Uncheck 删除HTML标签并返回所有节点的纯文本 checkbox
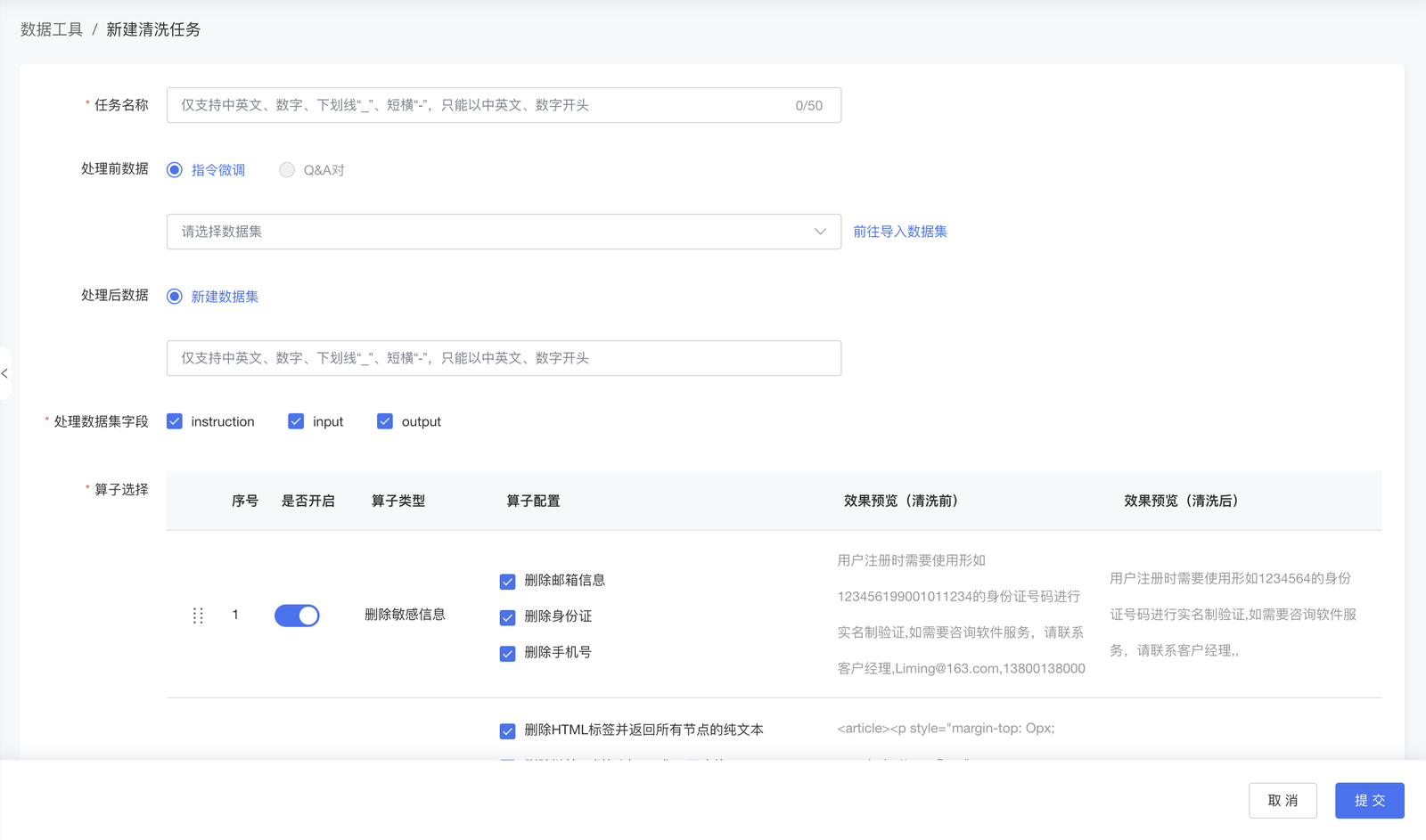Viewport: 1426px width, 840px height. pos(508,731)
